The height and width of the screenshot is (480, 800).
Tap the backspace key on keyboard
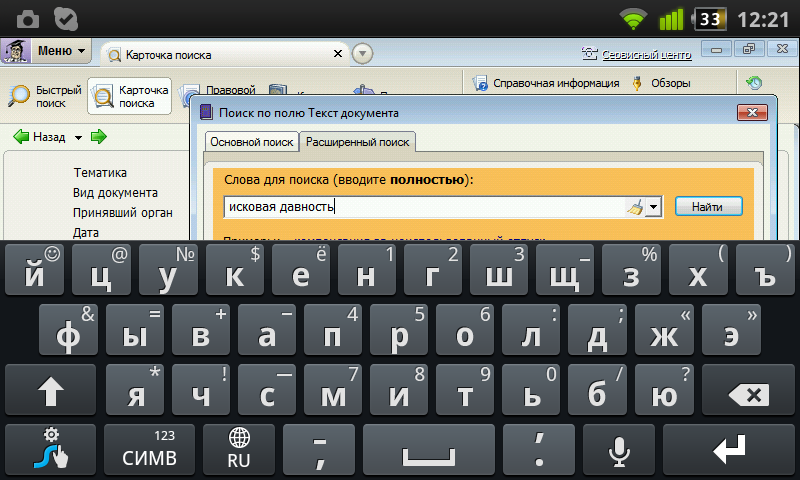[748, 390]
